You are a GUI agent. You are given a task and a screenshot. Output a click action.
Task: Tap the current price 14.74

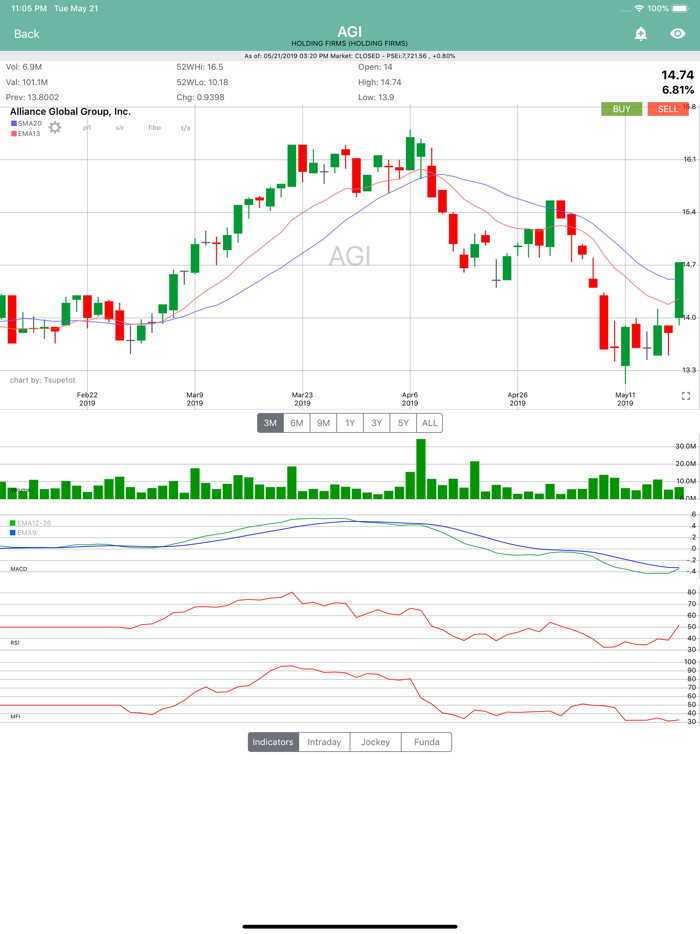(x=677, y=75)
